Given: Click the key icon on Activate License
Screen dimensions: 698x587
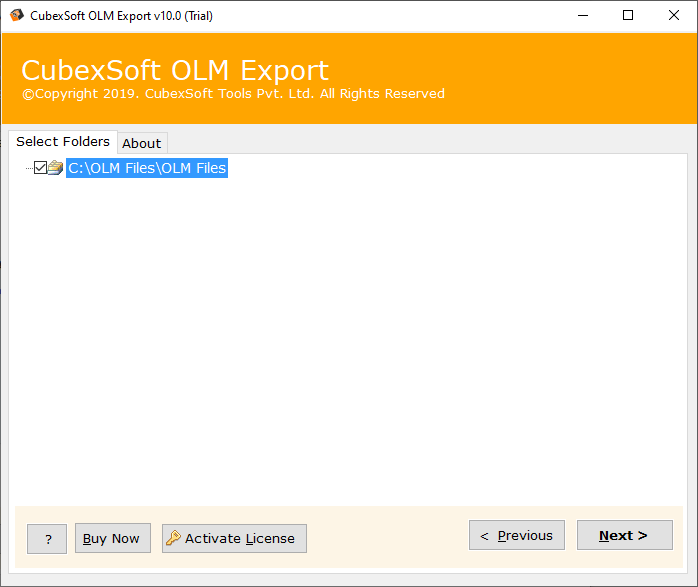Looking at the screenshot, I should [173, 538].
